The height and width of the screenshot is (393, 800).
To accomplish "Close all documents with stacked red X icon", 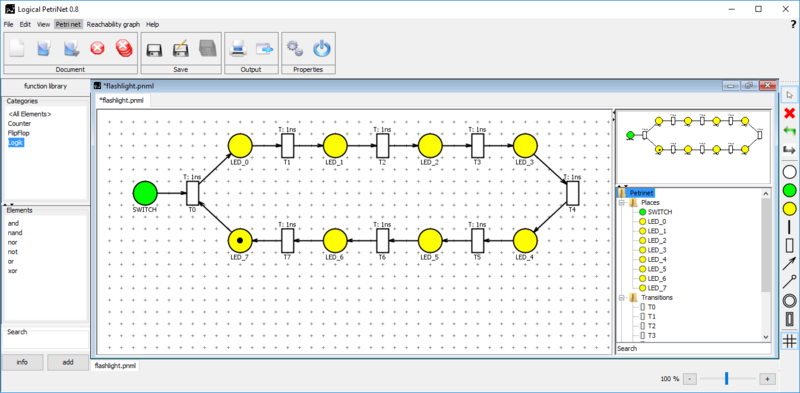I will click(123, 48).
